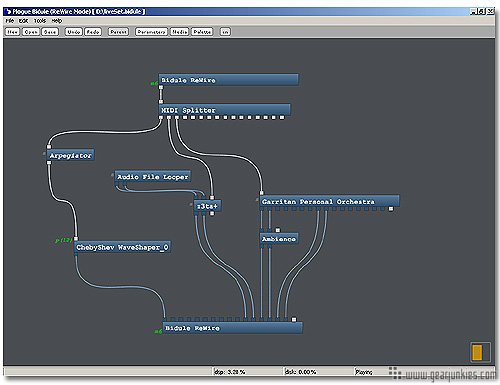The height and width of the screenshot is (385, 500).
Task: Click the Plogue Bidule title bar icon
Action: [x=8, y=12]
